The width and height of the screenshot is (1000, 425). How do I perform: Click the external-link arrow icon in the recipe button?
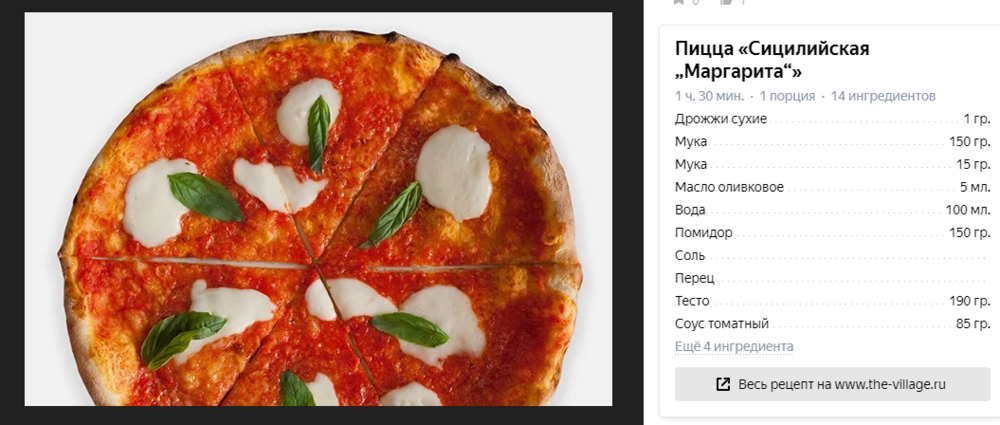pyautogui.click(x=723, y=384)
